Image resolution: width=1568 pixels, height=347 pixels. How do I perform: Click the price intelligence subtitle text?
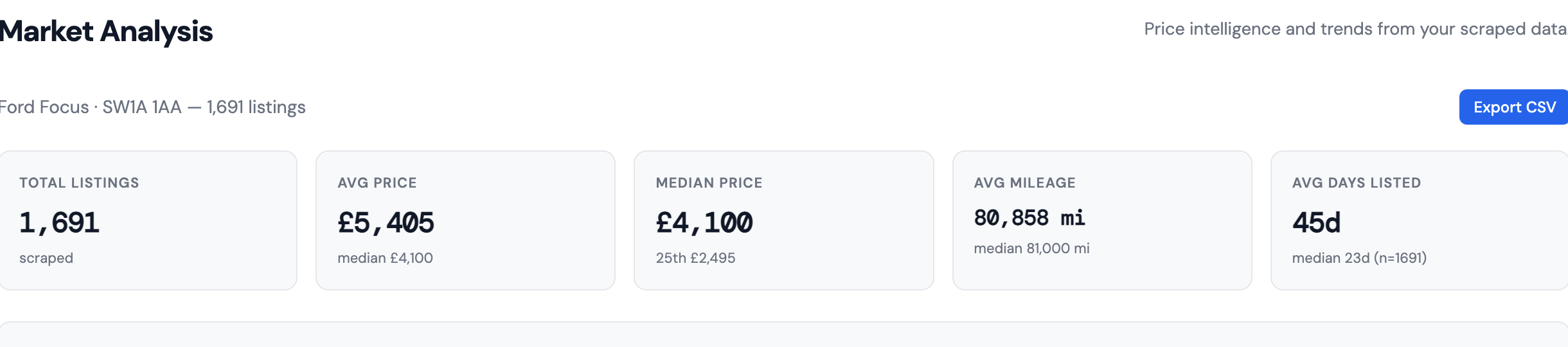[x=1355, y=29]
